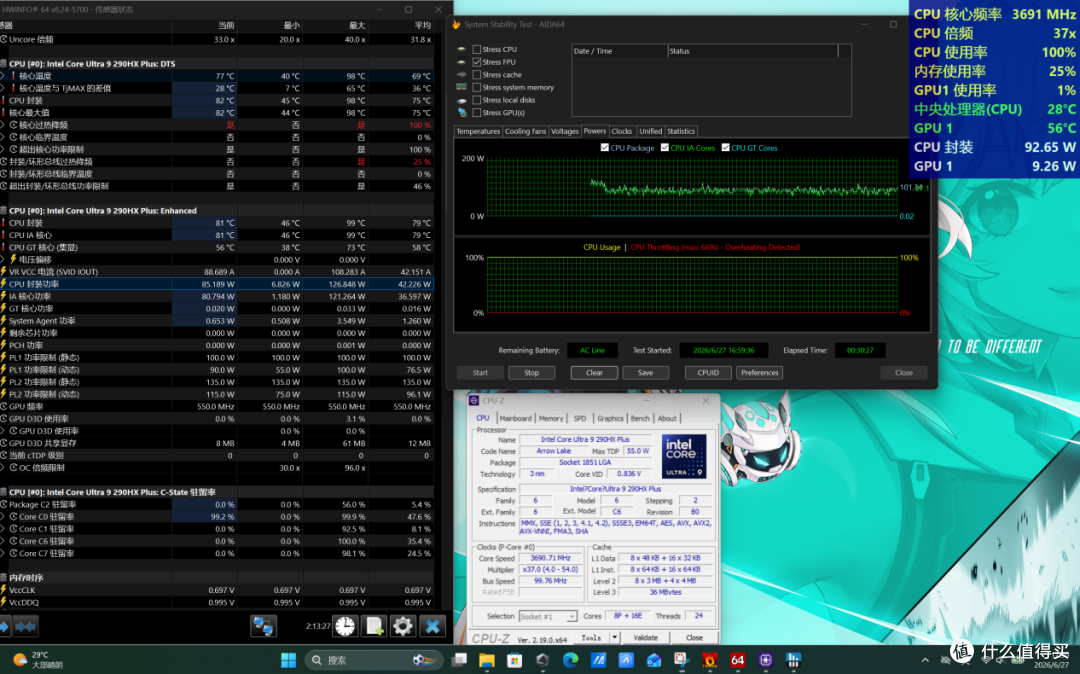This screenshot has height=674, width=1080.
Task: Enable the Stress CPU checkbox
Action: coord(477,50)
